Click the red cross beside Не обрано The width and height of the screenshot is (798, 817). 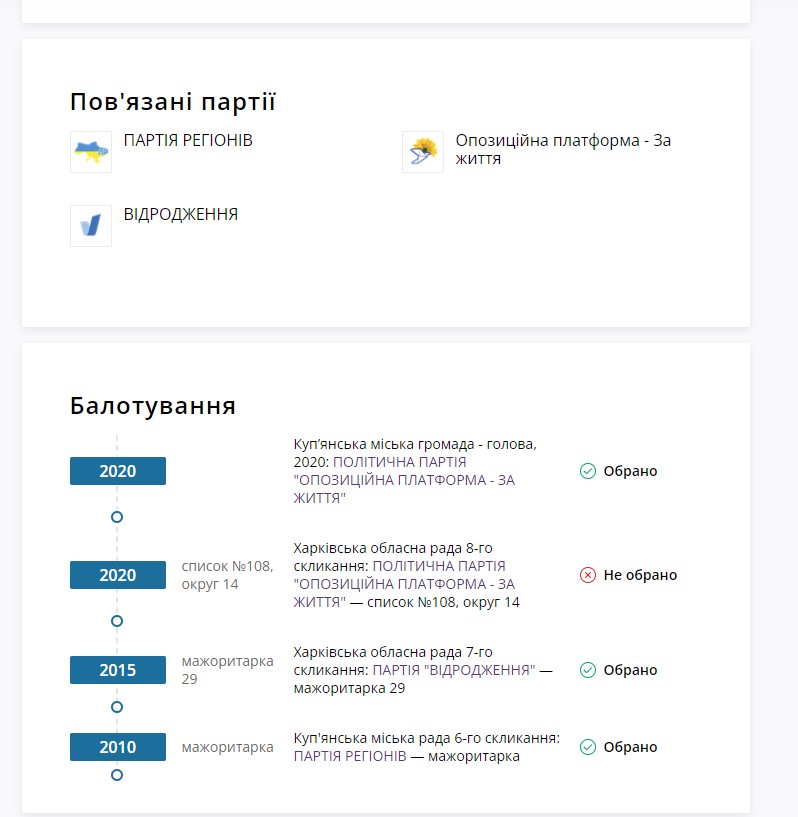pos(588,575)
